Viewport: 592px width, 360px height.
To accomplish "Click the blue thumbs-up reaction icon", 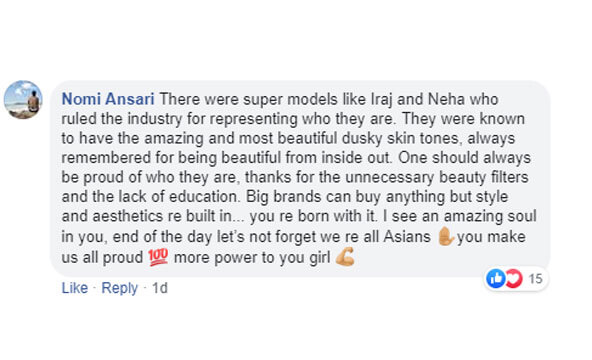I will click(496, 279).
